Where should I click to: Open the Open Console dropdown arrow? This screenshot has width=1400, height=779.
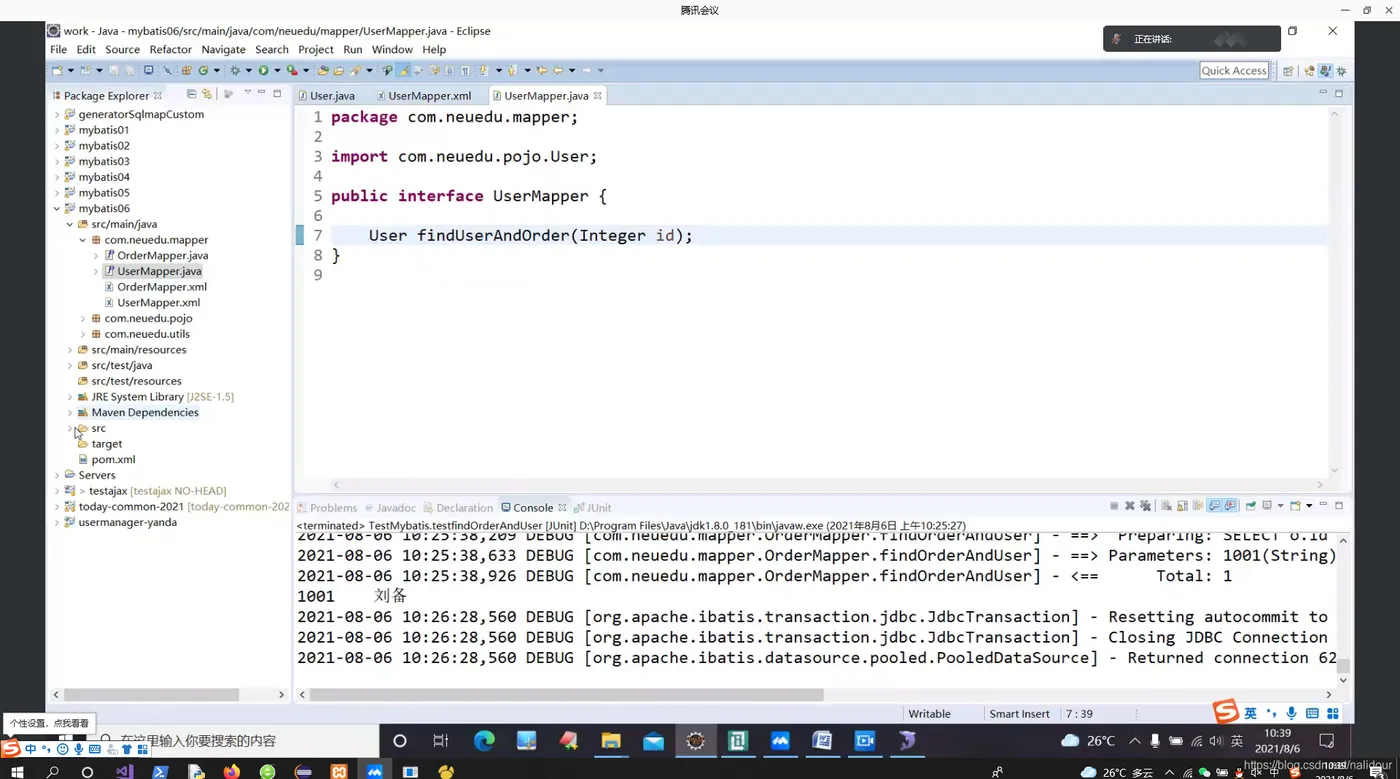[1309, 506]
